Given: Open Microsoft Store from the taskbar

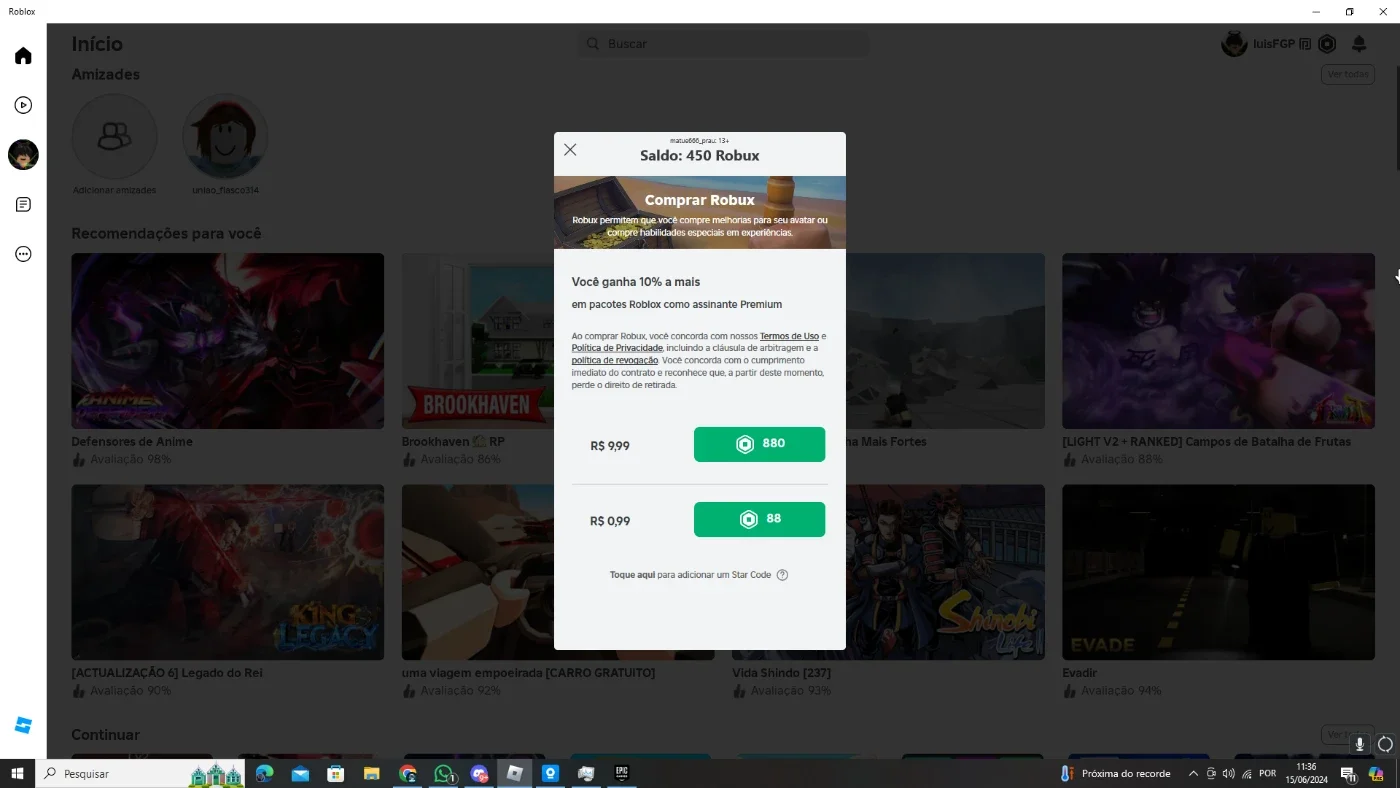Looking at the screenshot, I should [x=336, y=774].
